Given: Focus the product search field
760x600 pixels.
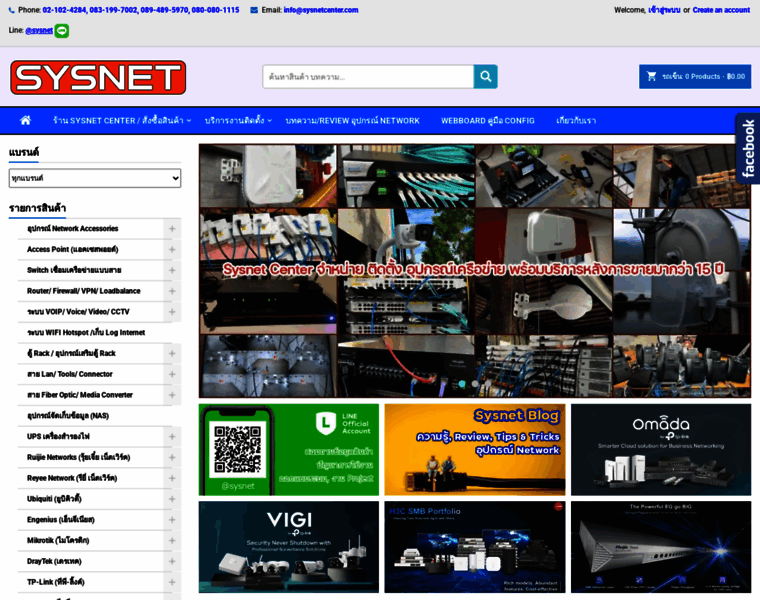Looking at the screenshot, I should pyautogui.click(x=368, y=77).
